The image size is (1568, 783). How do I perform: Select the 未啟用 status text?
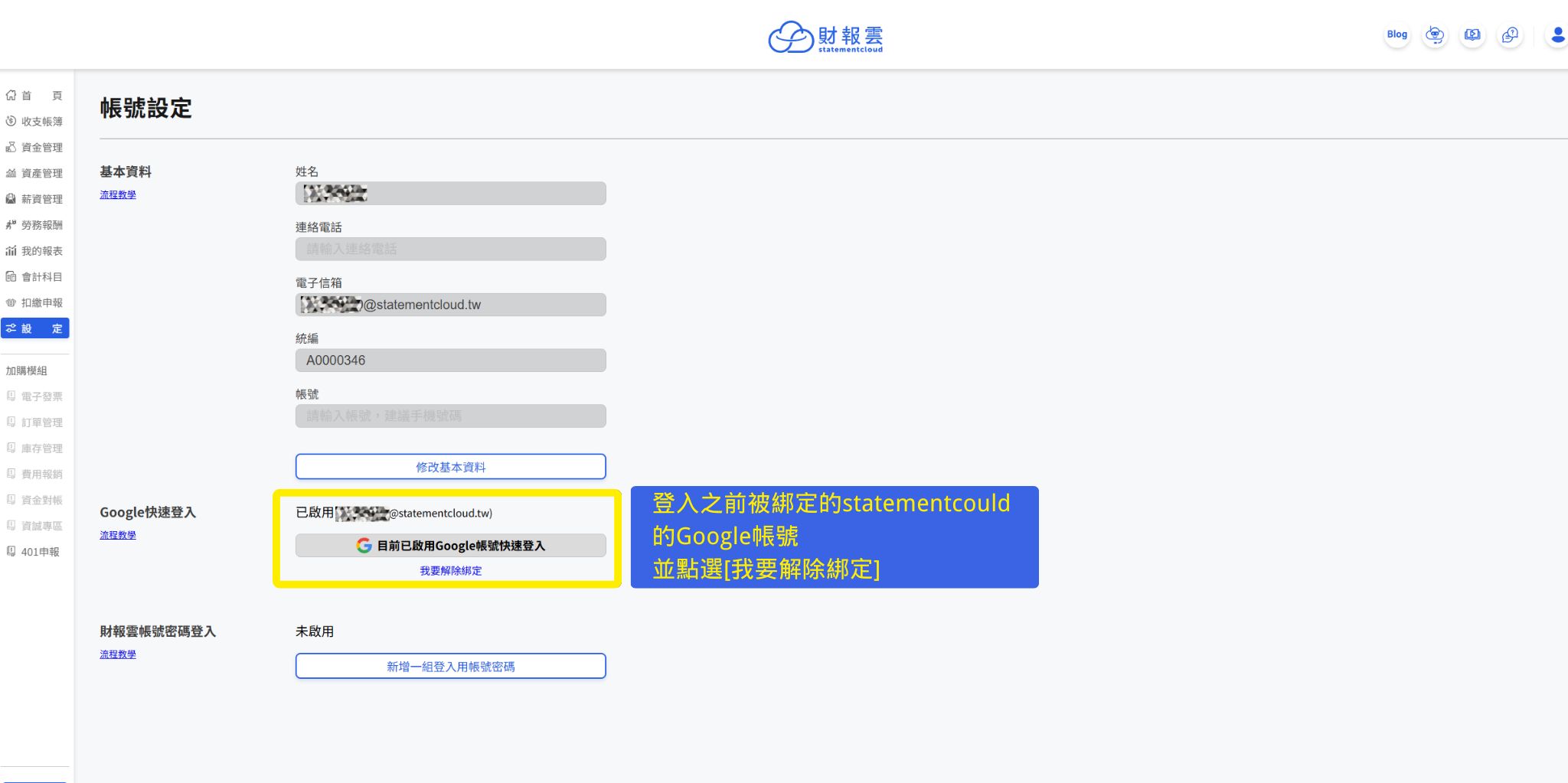pos(315,632)
